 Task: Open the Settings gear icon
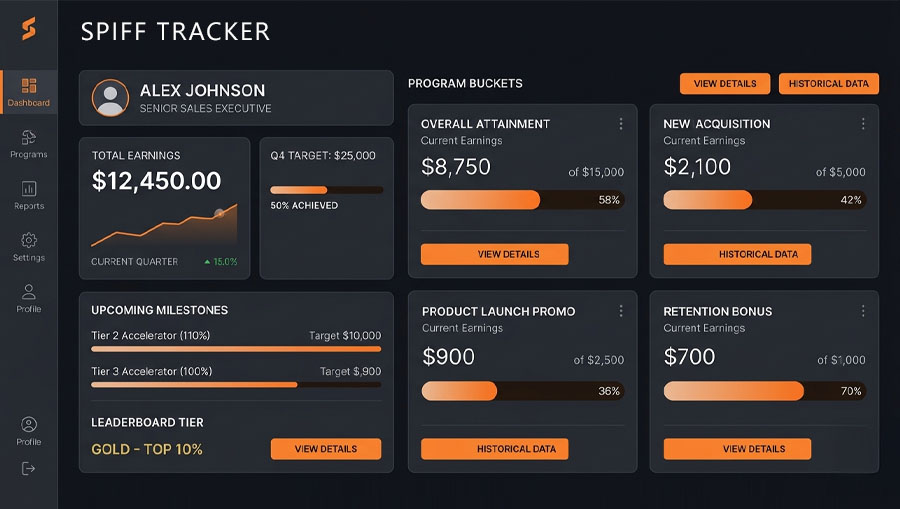[x=29, y=240]
